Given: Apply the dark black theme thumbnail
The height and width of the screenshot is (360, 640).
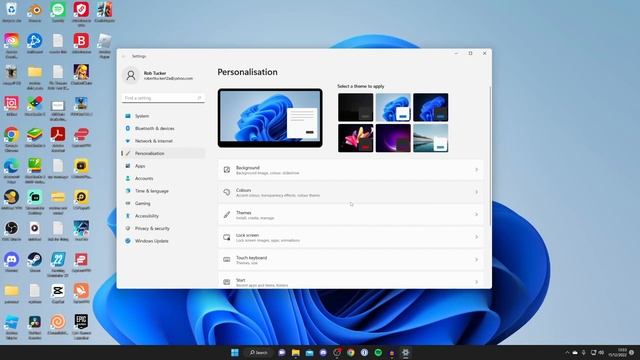Looking at the screenshot, I should 356,107.
